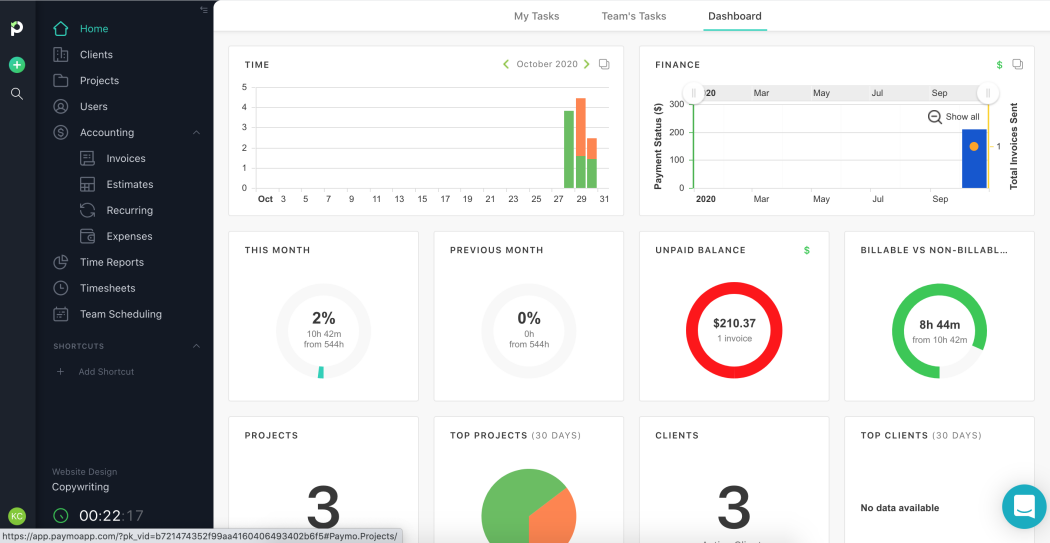Click the green add new plus button

(x=17, y=65)
